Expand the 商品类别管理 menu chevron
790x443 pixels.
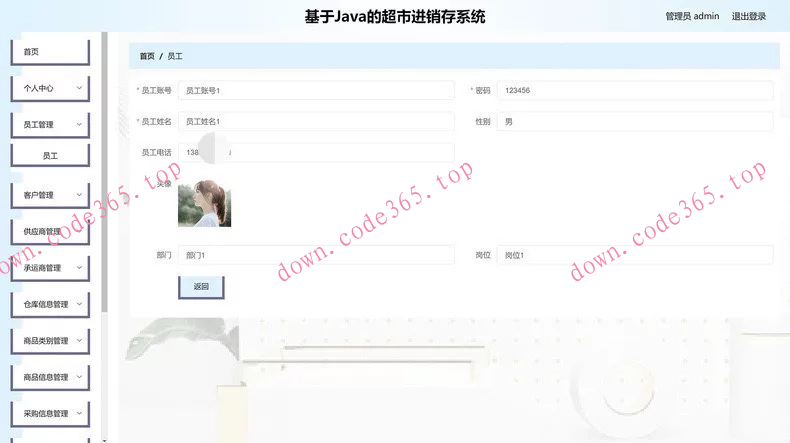[79, 340]
